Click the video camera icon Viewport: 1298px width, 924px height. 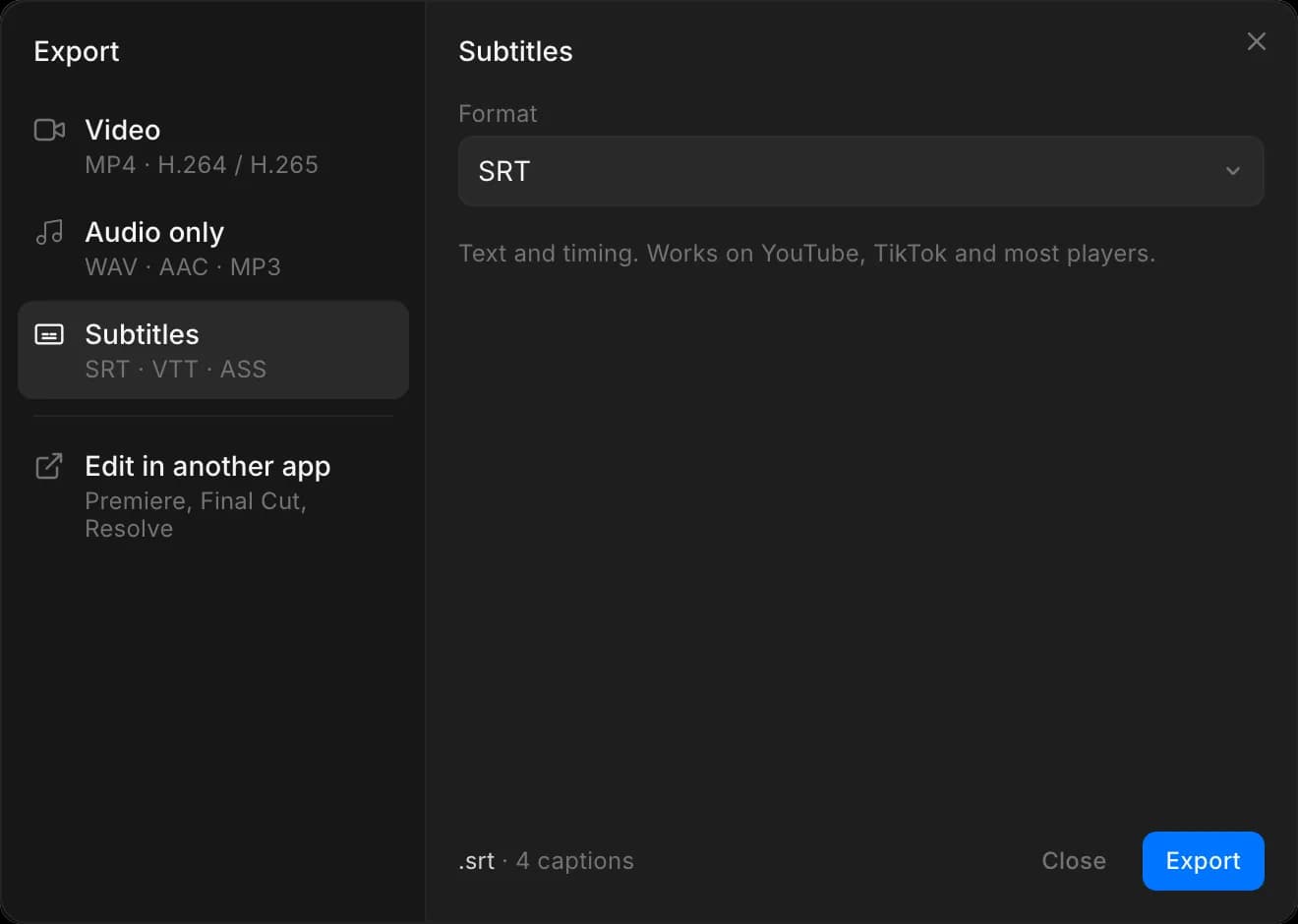[49, 130]
